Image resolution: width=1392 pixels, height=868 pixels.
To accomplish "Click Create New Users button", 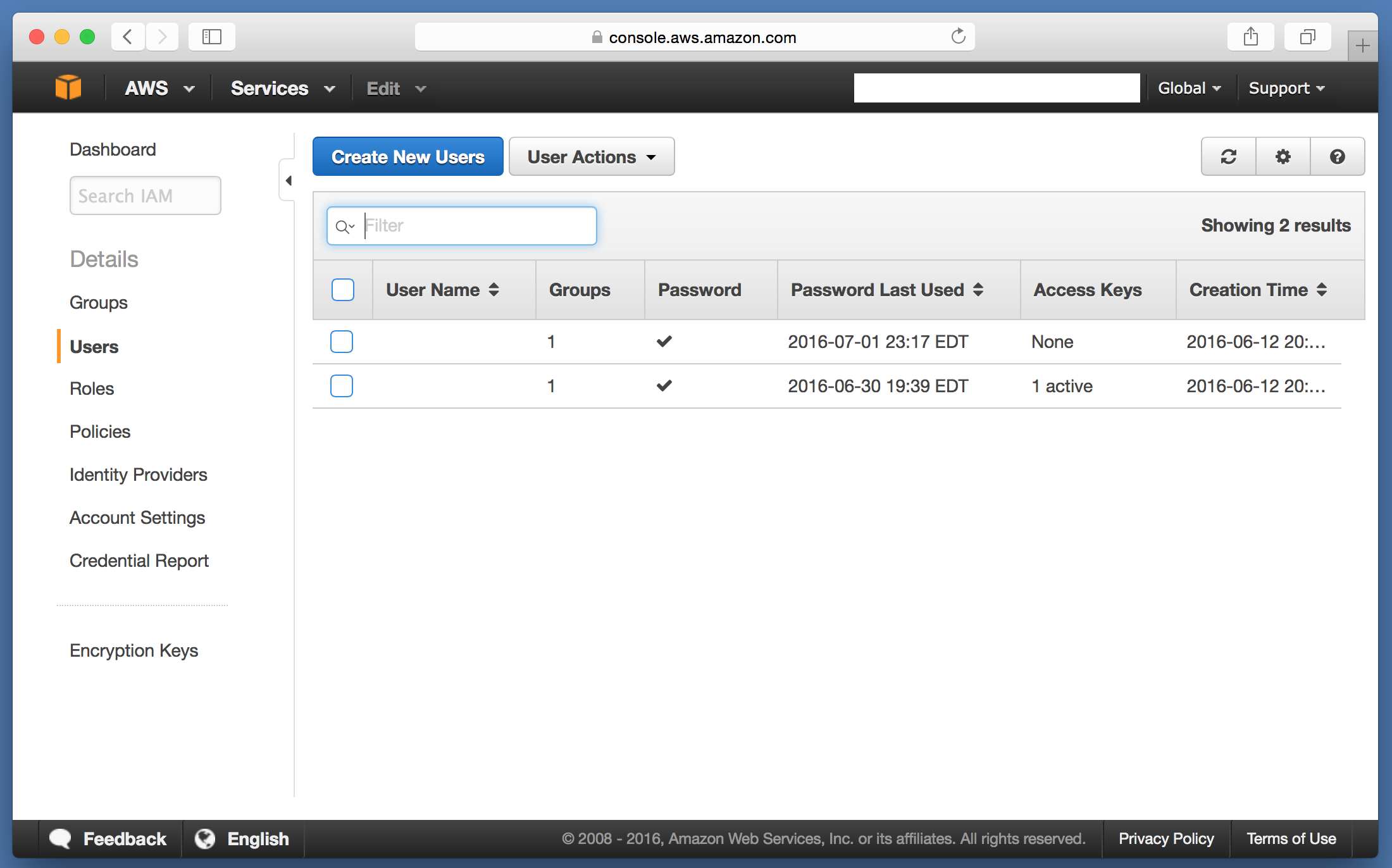I will click(407, 157).
